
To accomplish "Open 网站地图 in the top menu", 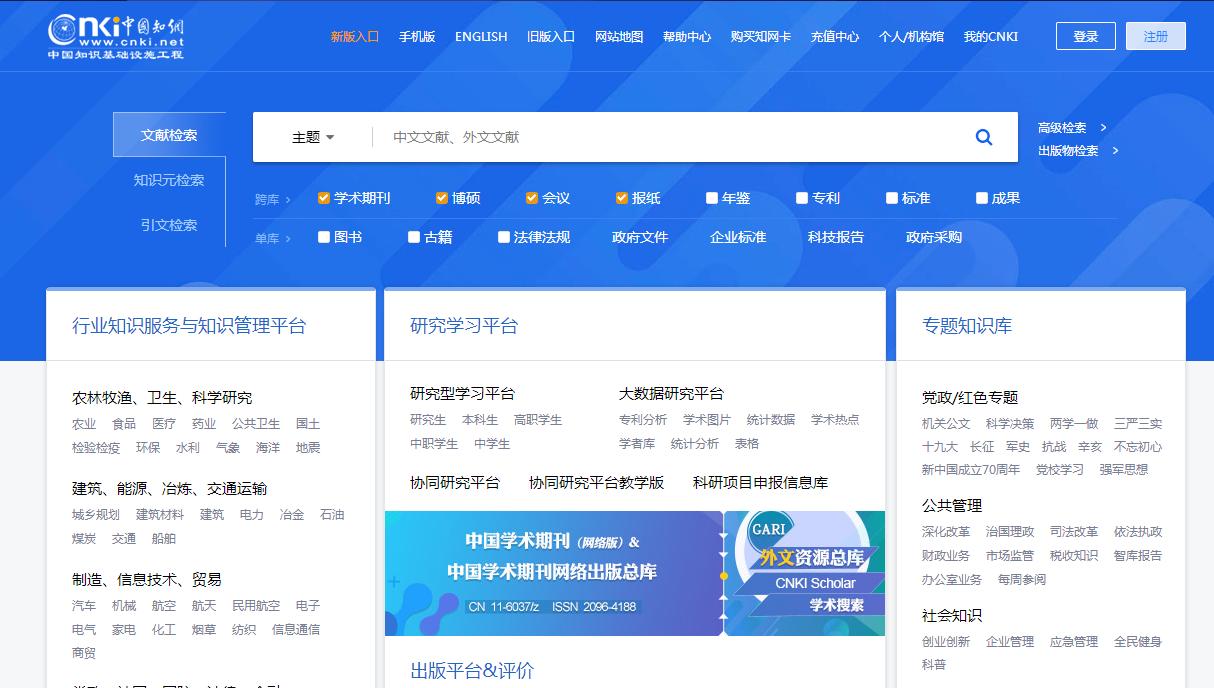I will (619, 36).
